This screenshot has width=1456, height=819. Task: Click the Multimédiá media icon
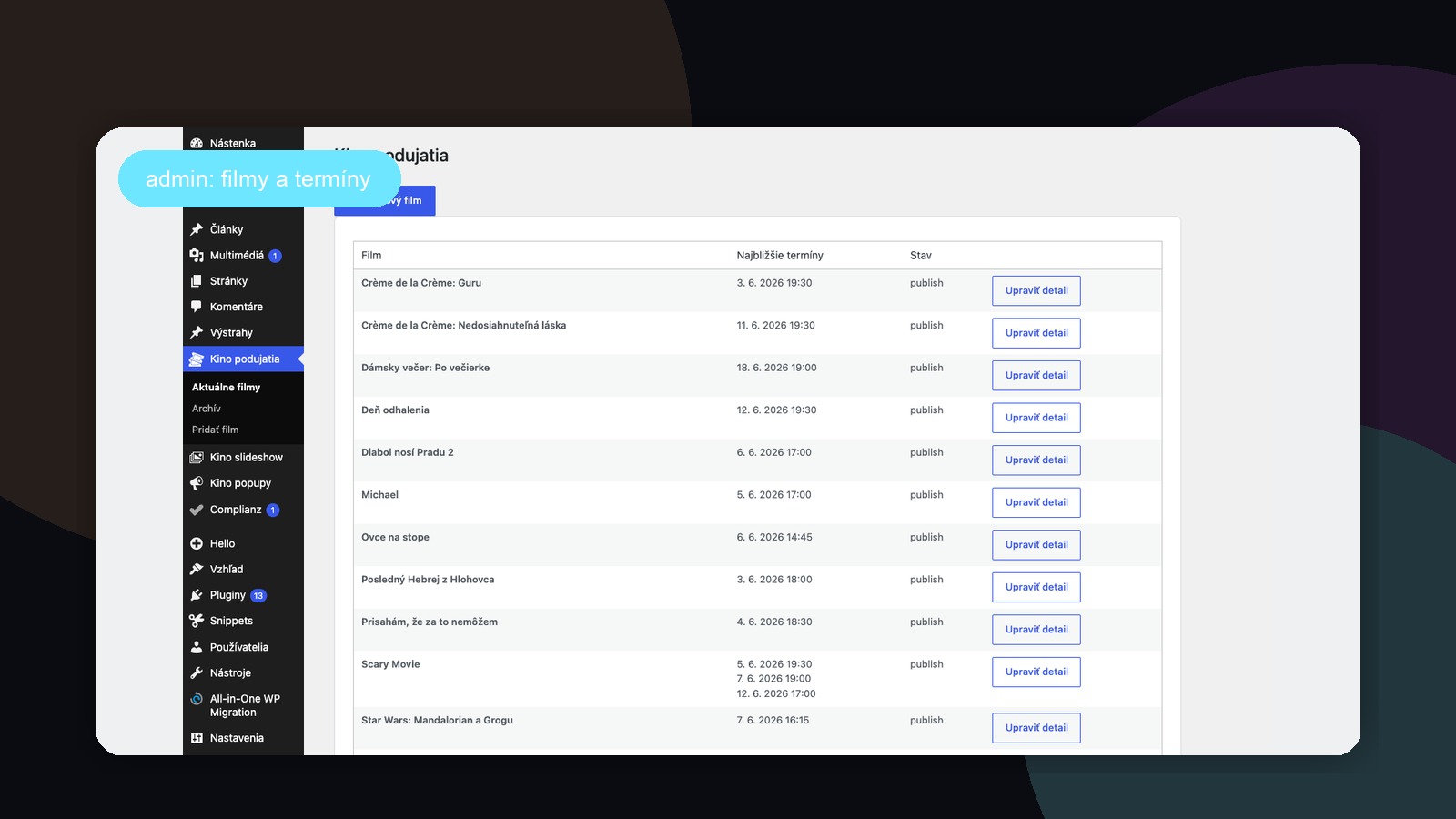197,256
